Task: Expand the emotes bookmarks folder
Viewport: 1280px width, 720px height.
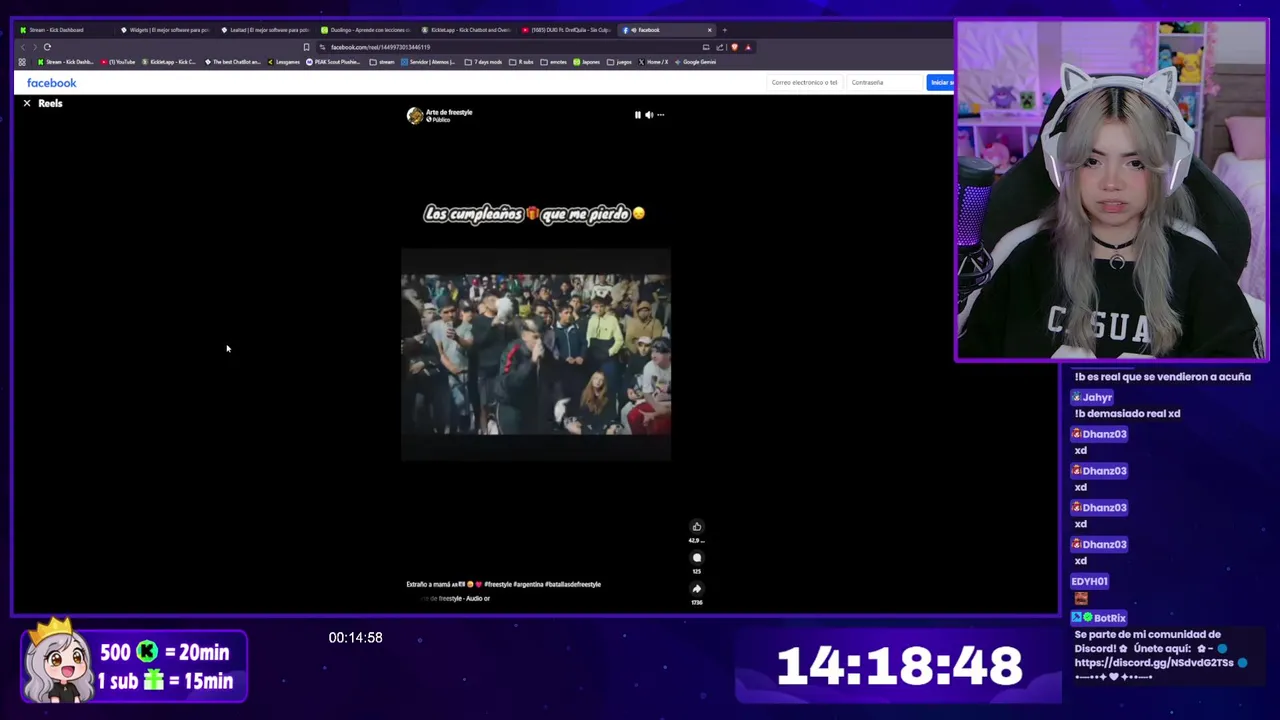Action: [554, 62]
